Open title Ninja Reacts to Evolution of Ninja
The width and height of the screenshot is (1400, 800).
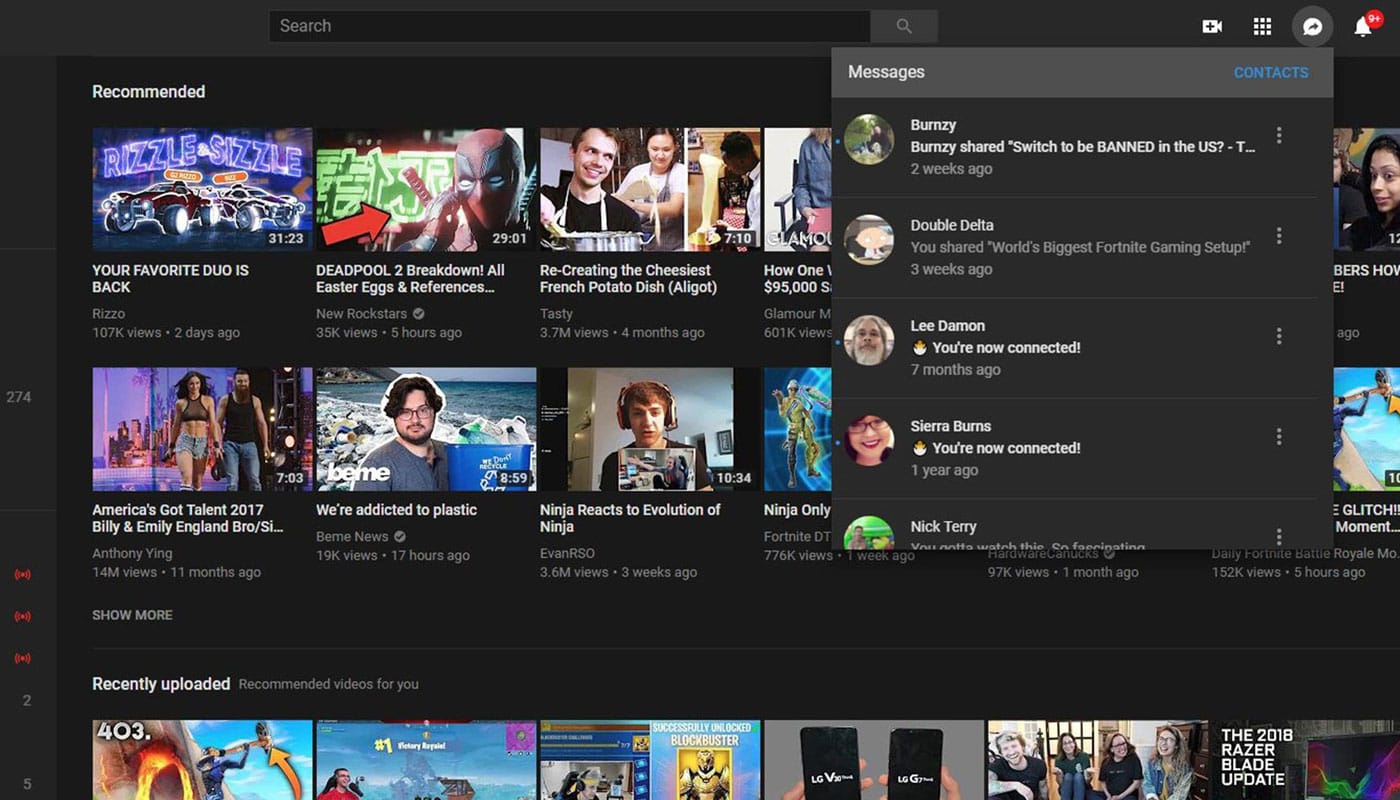click(630, 518)
